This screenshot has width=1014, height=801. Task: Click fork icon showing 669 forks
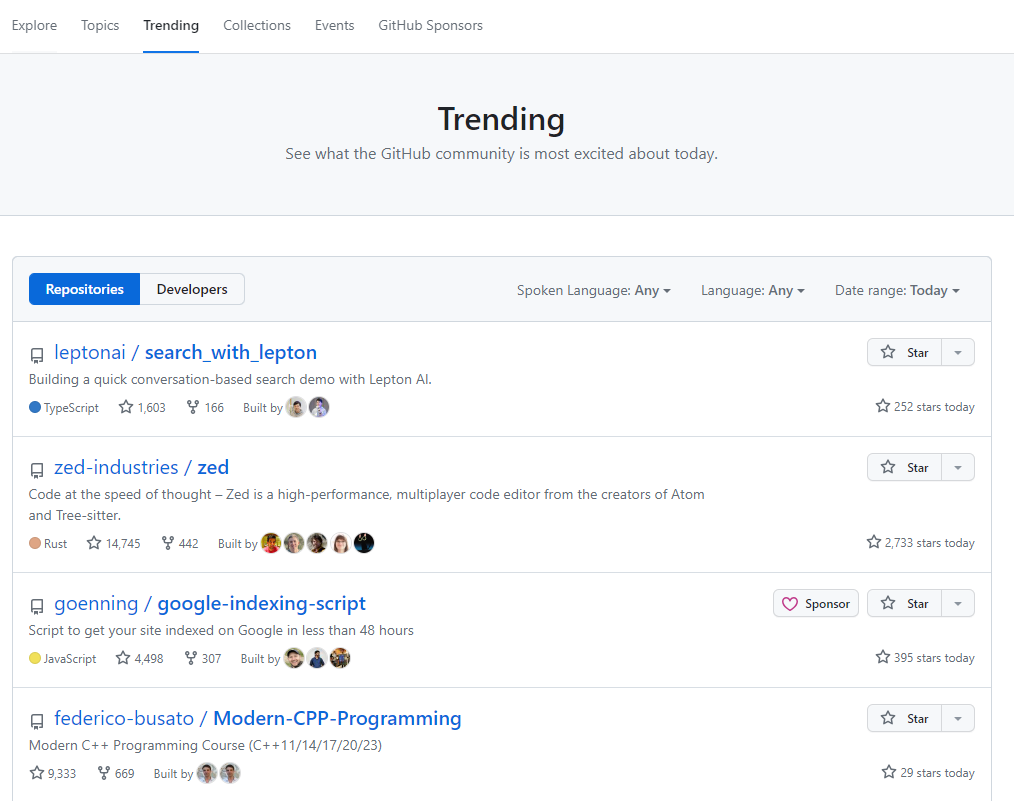[104, 773]
